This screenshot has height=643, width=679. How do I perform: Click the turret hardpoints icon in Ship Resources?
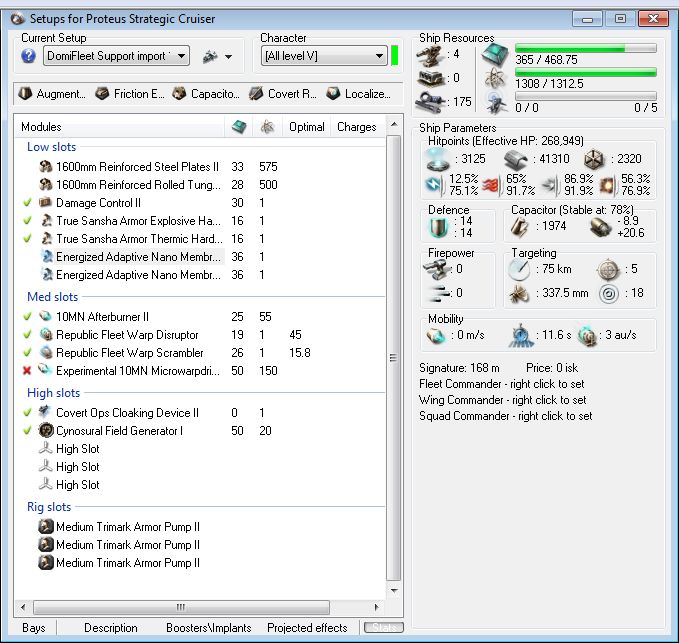430,55
